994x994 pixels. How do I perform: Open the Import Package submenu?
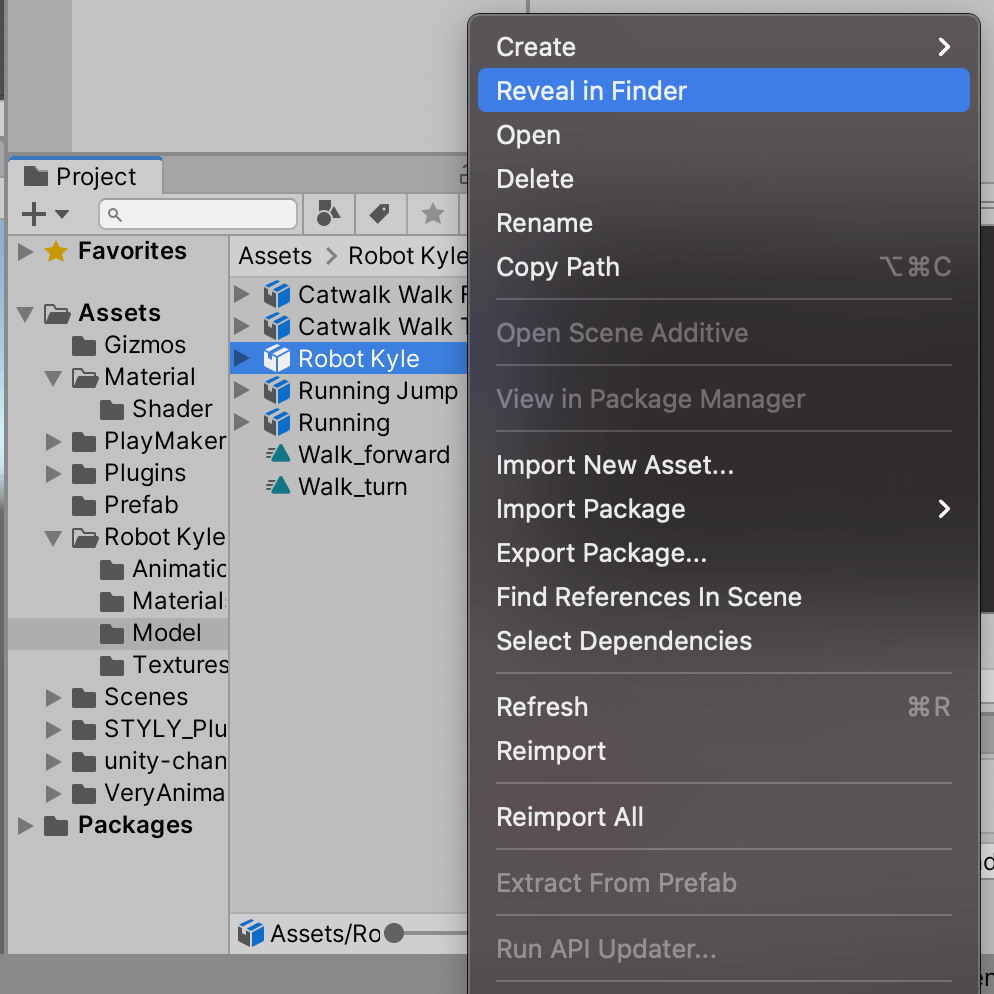point(724,509)
